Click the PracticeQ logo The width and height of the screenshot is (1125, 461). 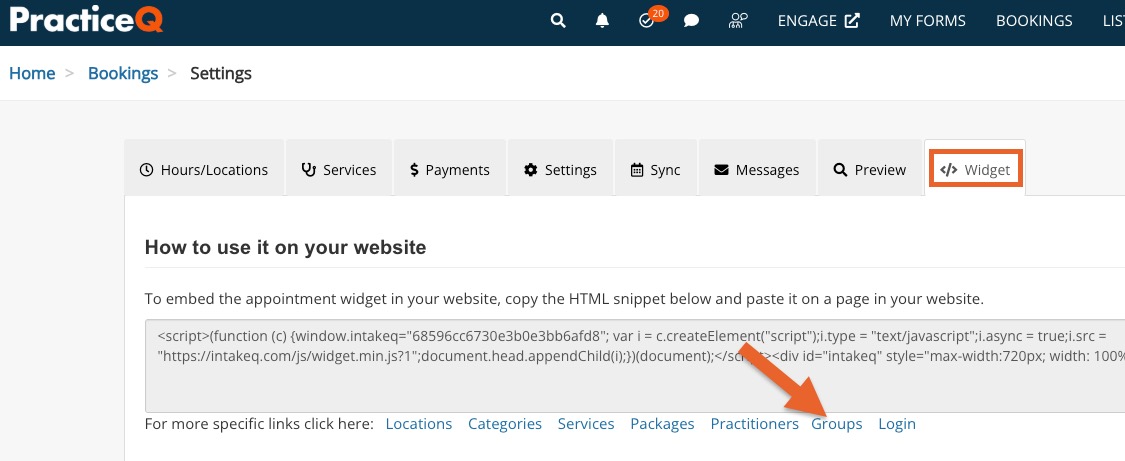(x=86, y=20)
